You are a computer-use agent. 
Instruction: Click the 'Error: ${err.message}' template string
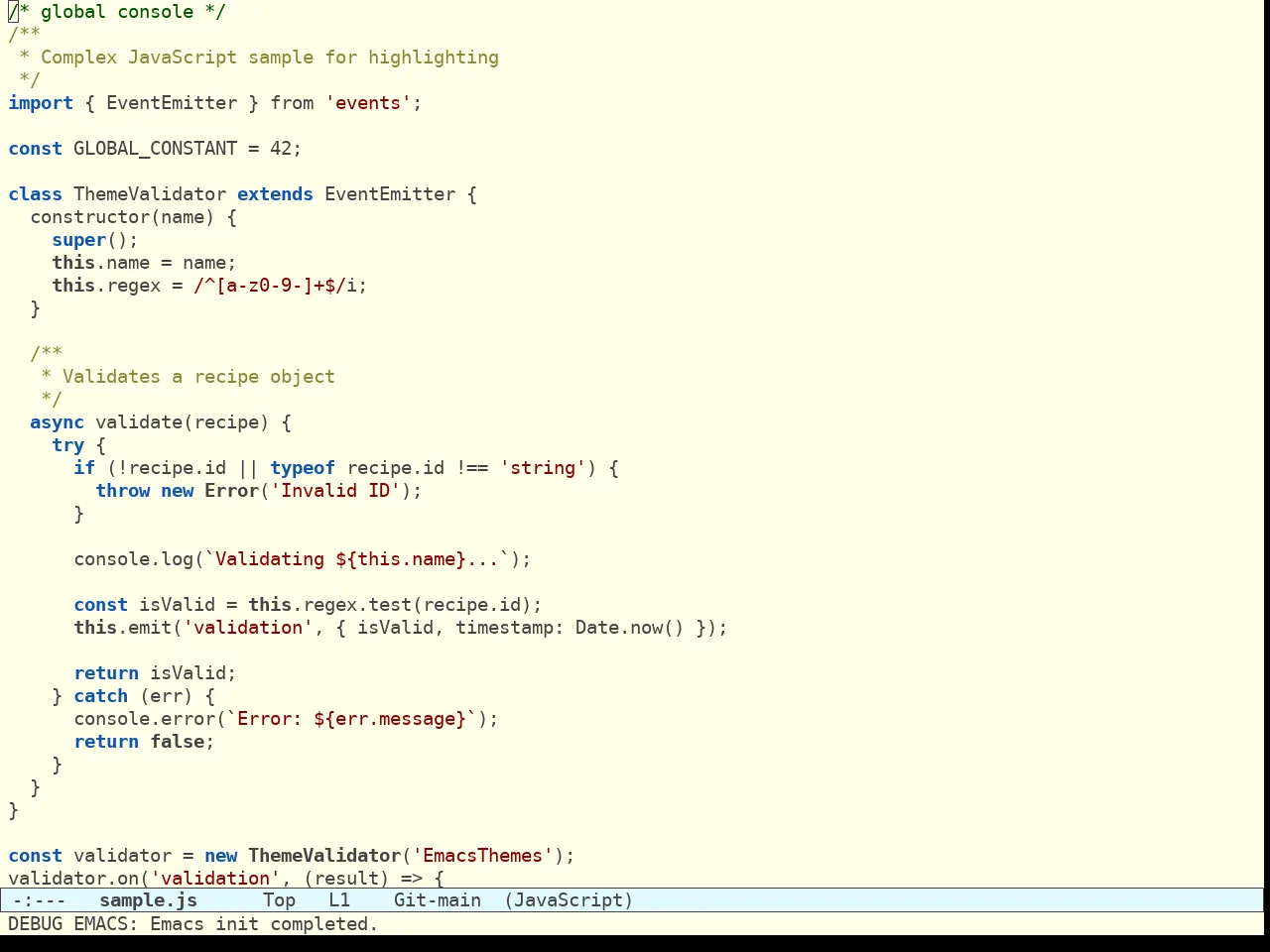pos(352,719)
